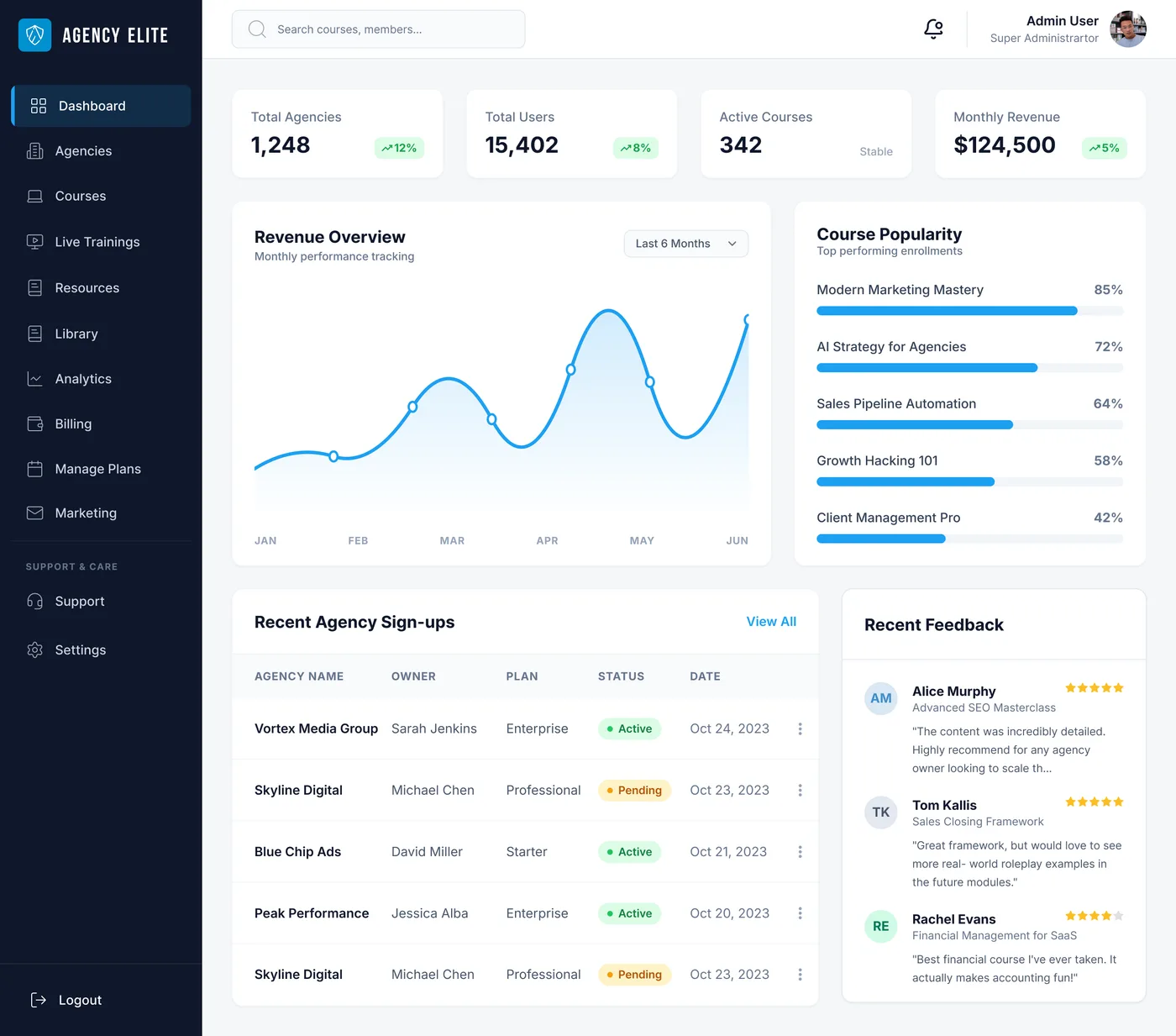Click the Live Trainings video icon
The height and width of the screenshot is (1036, 1176).
click(x=34, y=242)
